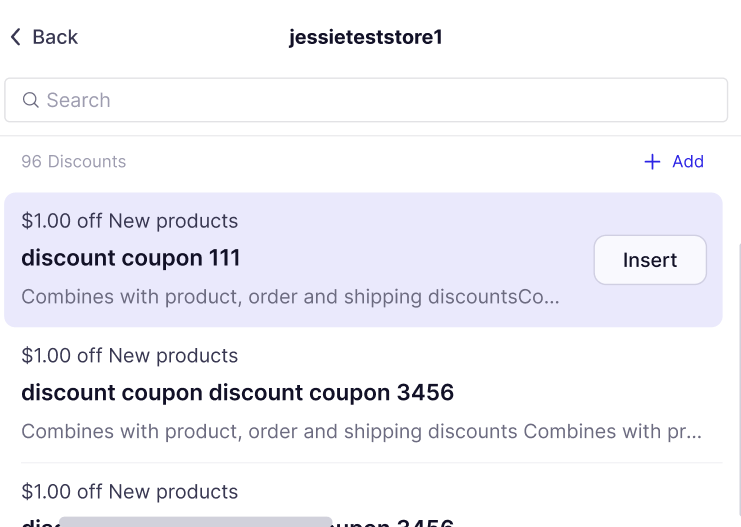Click the jessieteststore1 store title
741x527 pixels.
(366, 37)
